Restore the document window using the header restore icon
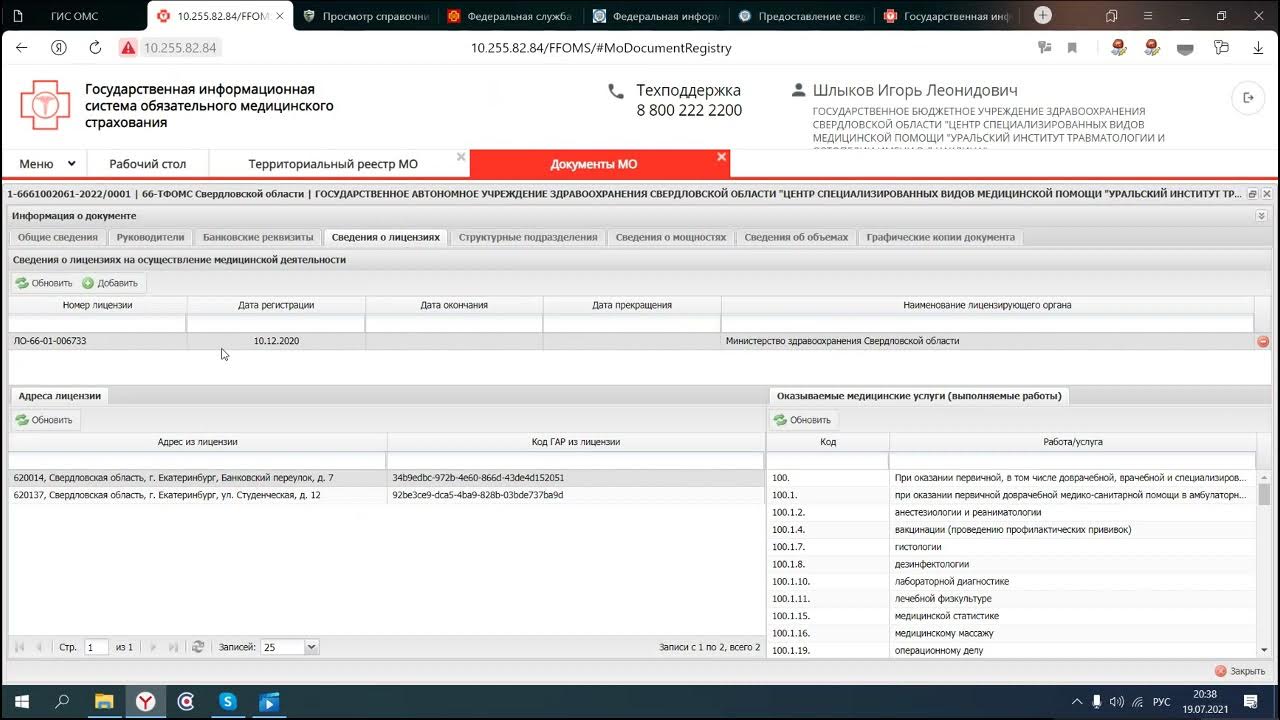The image size is (1280, 720). pos(1253,194)
